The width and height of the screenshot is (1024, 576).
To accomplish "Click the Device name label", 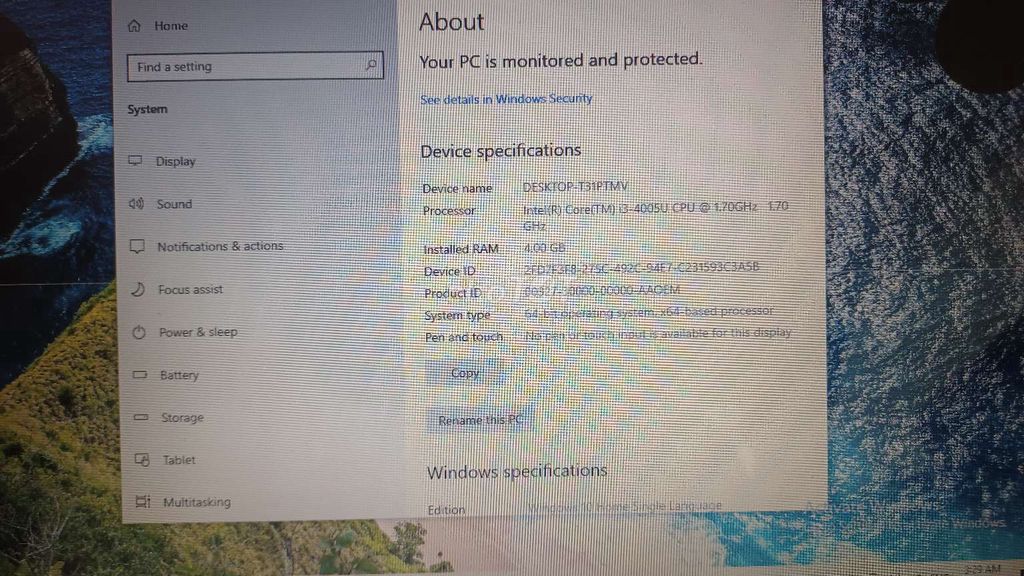I will click(x=457, y=189).
